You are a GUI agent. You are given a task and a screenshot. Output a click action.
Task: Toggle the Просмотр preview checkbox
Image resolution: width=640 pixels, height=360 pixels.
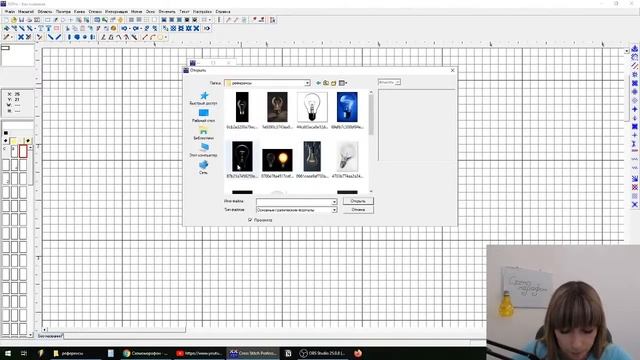coord(250,220)
